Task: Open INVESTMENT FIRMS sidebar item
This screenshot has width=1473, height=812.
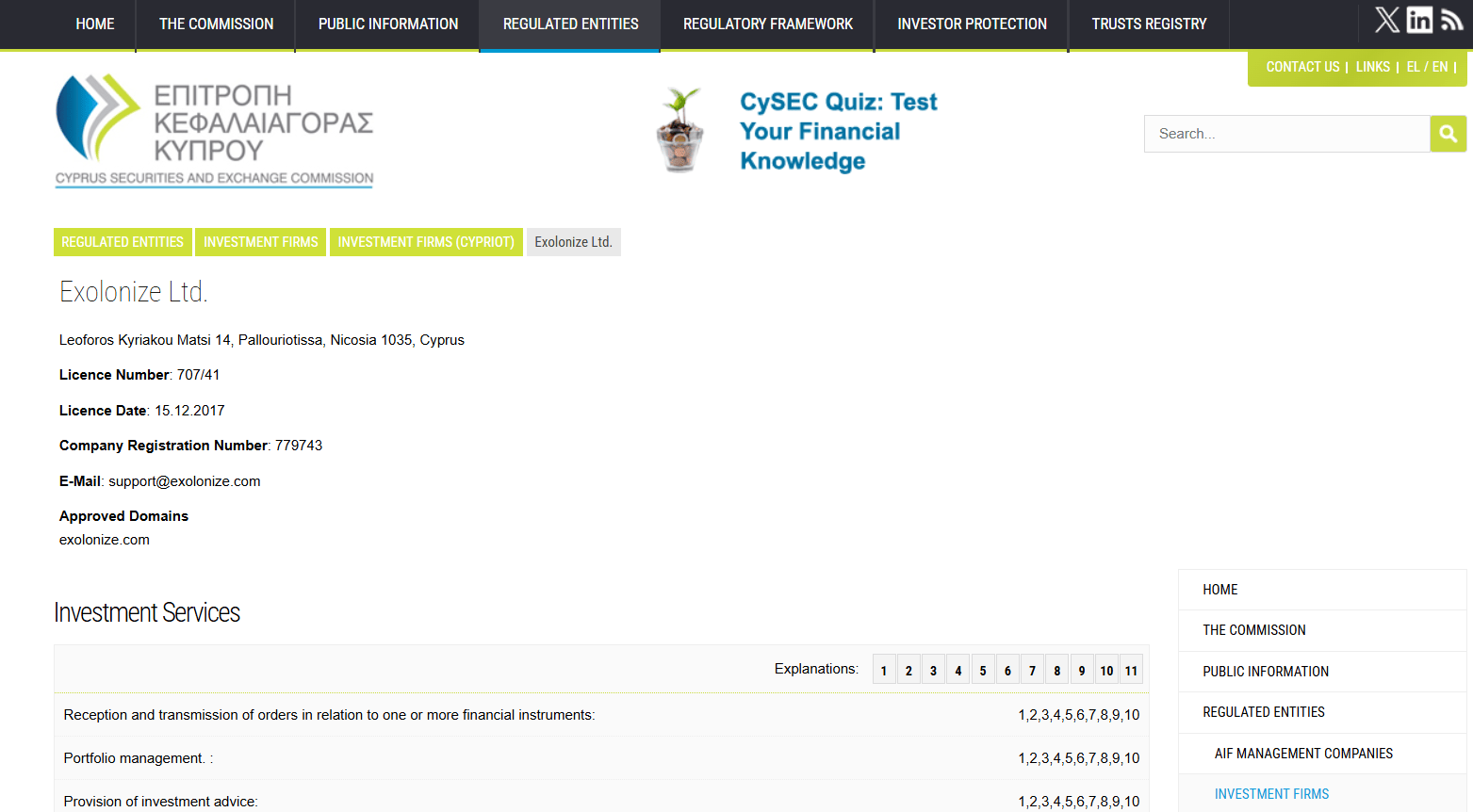Action: point(1322,794)
